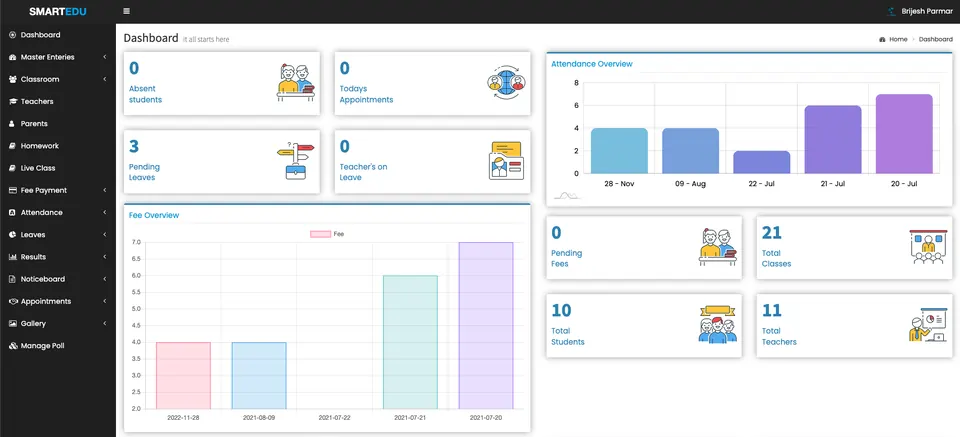Screen dimensions: 960x437
Task: Click the Total Teachers count 11
Action: [x=771, y=311]
